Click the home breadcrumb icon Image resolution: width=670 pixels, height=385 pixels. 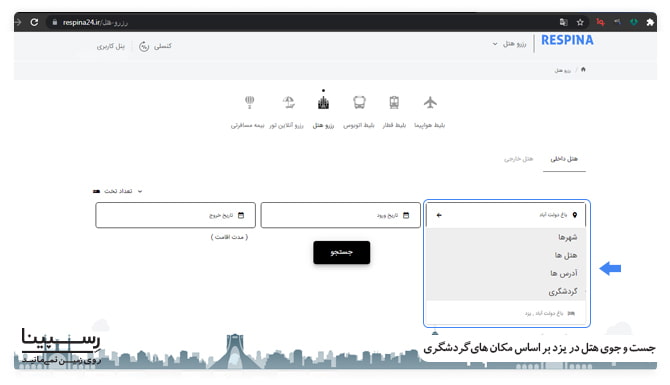click(583, 69)
